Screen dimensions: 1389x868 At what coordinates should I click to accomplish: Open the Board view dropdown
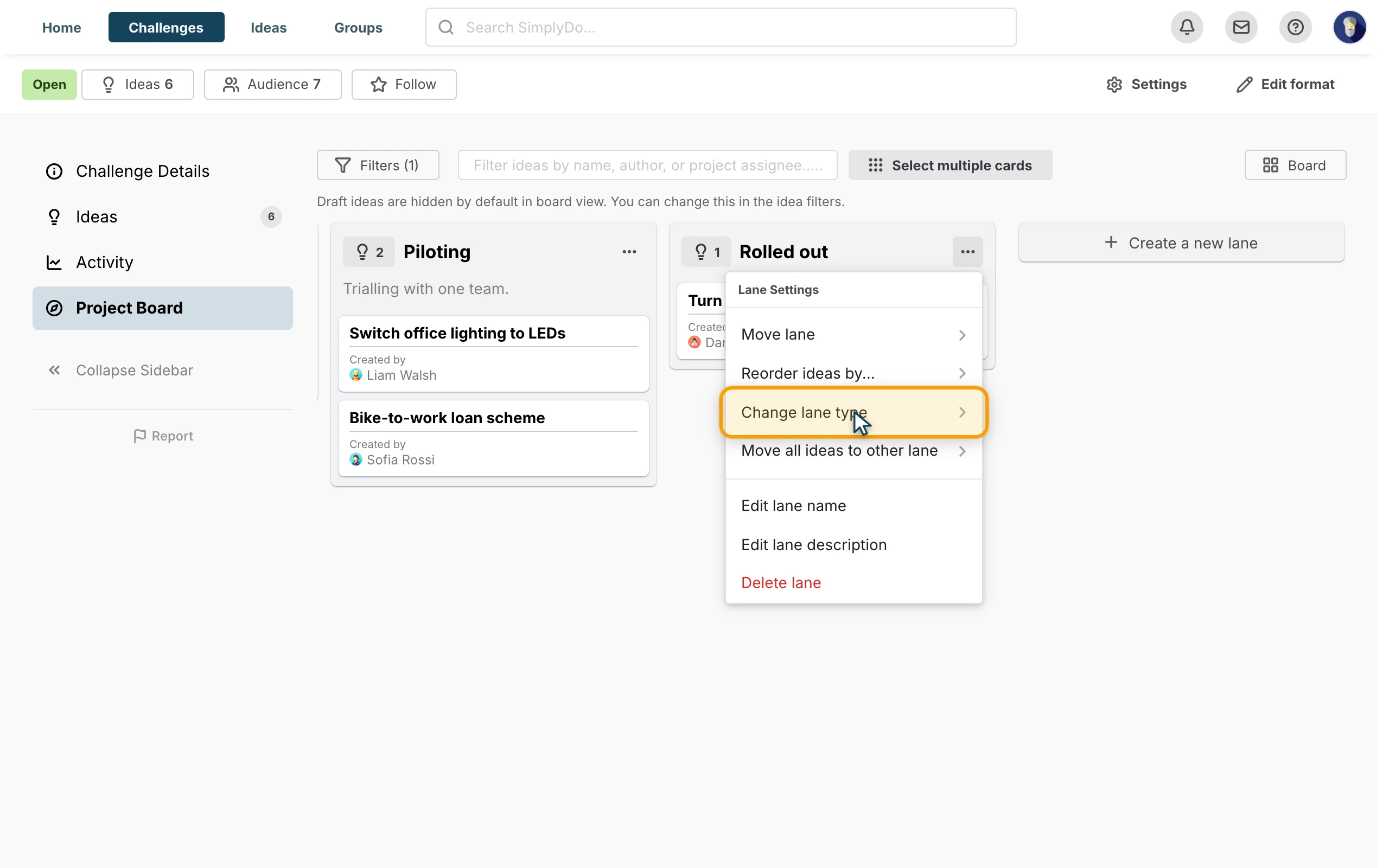click(x=1295, y=165)
